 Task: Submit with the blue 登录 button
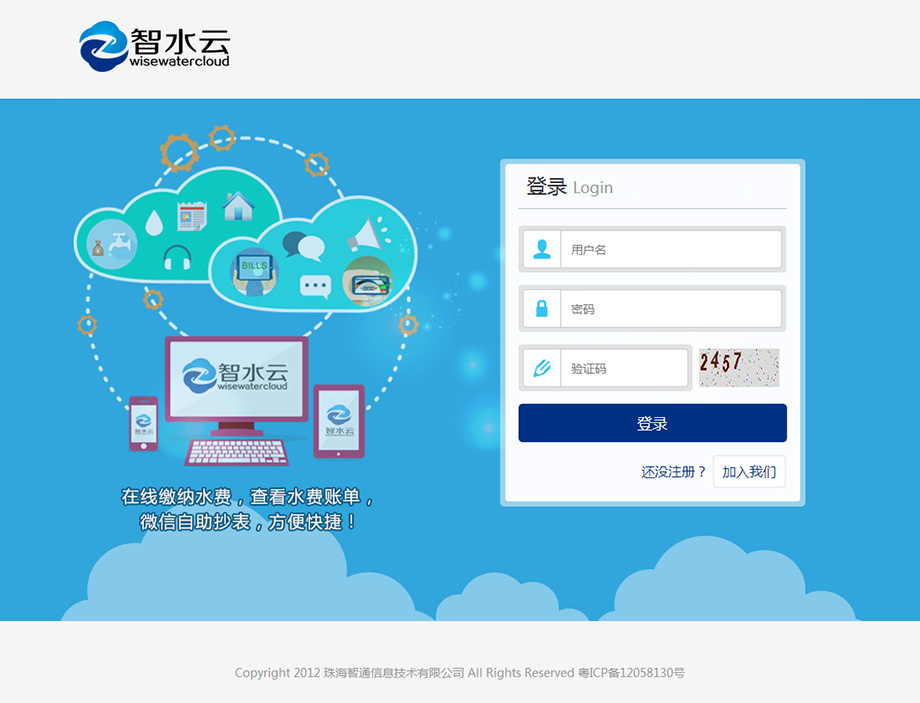[x=652, y=423]
